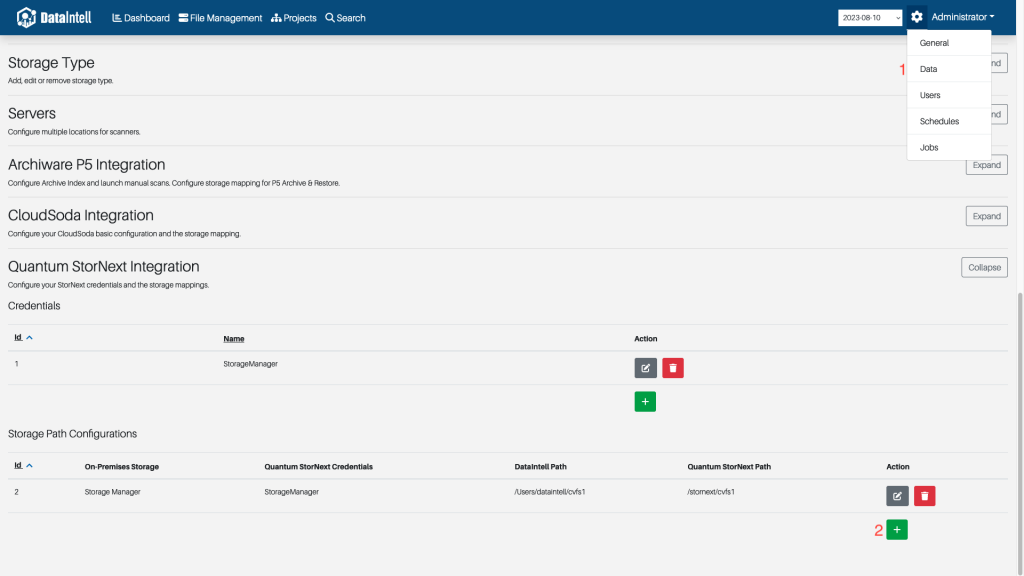
Task: Click StorageManager name in credentials table
Action: pyautogui.click(x=250, y=364)
